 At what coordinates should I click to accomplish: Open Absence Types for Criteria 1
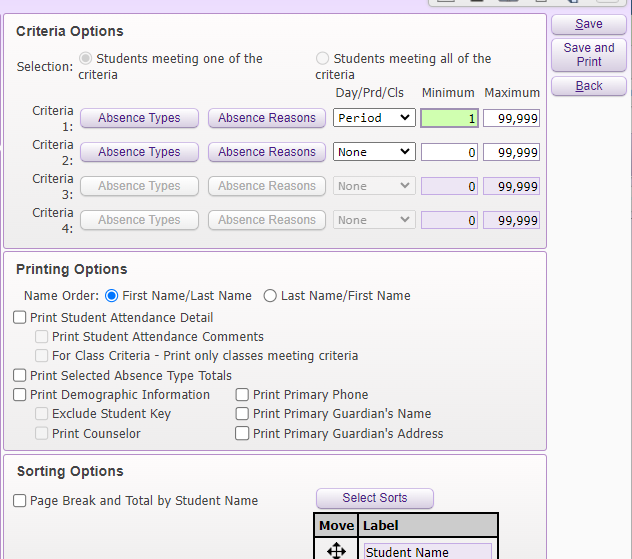[139, 118]
